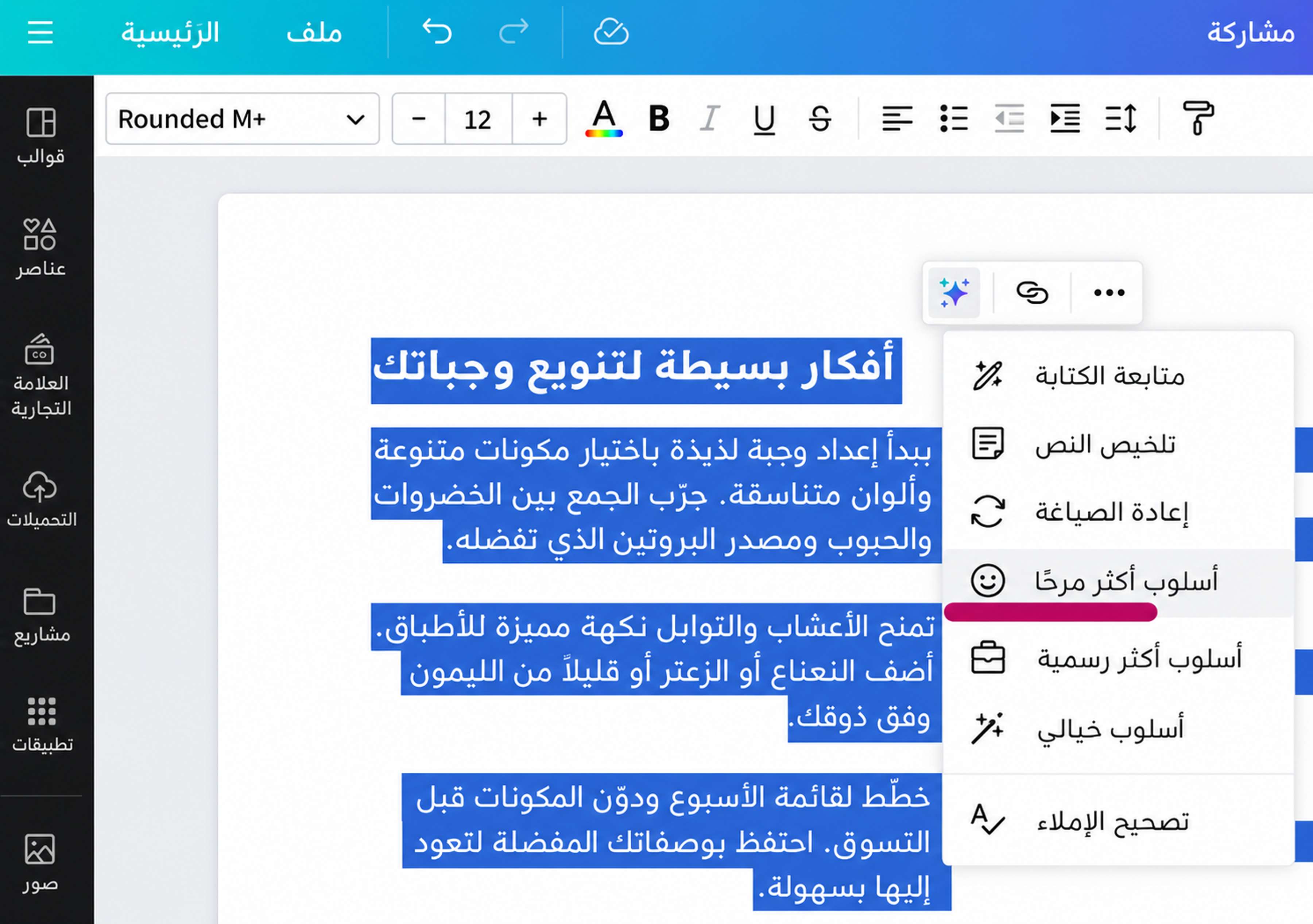Open the تطبيقات apps panel

(42, 725)
